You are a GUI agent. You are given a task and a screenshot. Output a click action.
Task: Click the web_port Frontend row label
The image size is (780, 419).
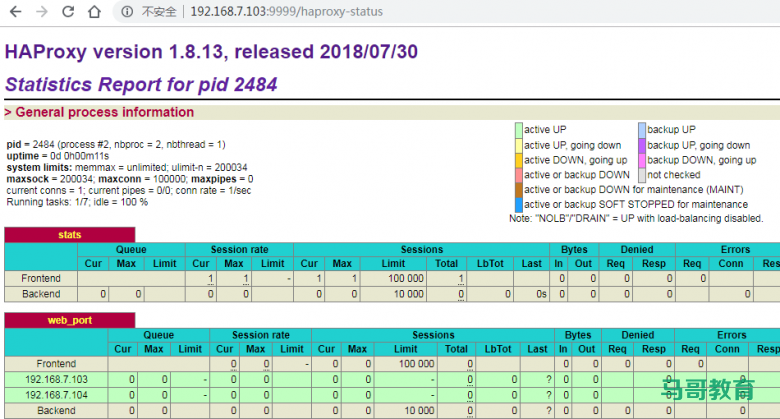(56, 364)
